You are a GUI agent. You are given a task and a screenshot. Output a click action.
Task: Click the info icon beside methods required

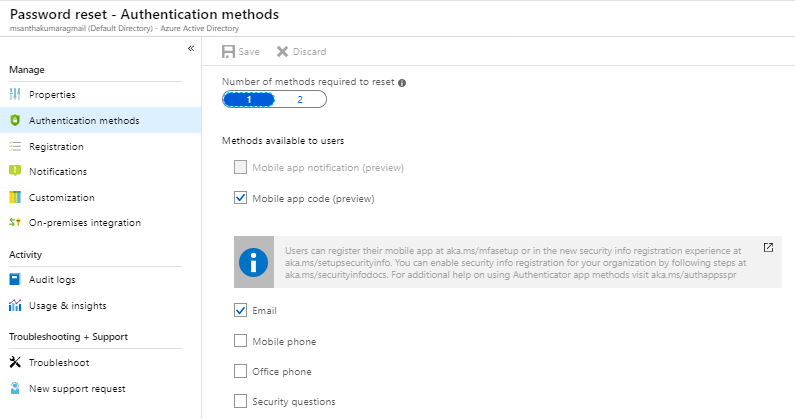402,83
